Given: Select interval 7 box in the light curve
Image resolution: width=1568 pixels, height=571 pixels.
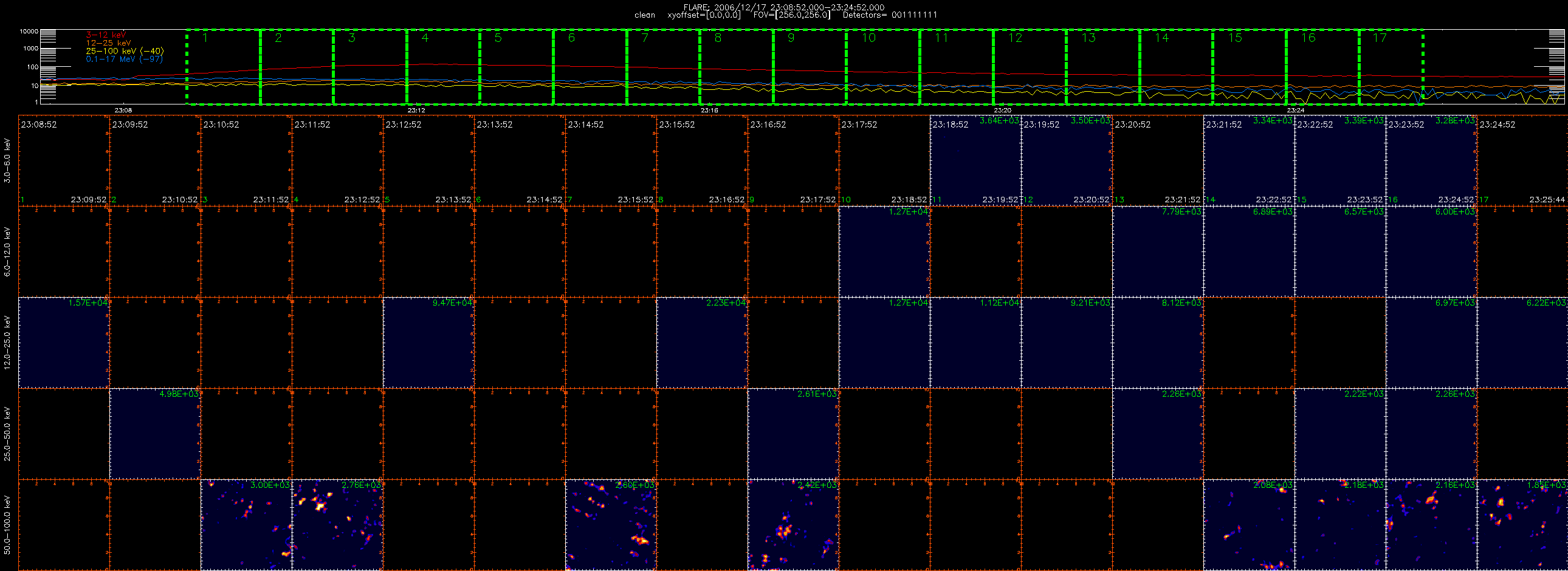Looking at the screenshot, I should coord(663,67).
